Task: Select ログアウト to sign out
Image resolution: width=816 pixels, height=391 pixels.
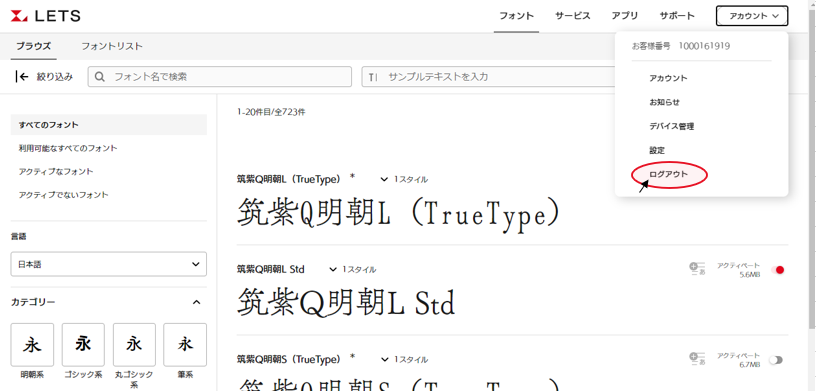Action: coord(669,174)
